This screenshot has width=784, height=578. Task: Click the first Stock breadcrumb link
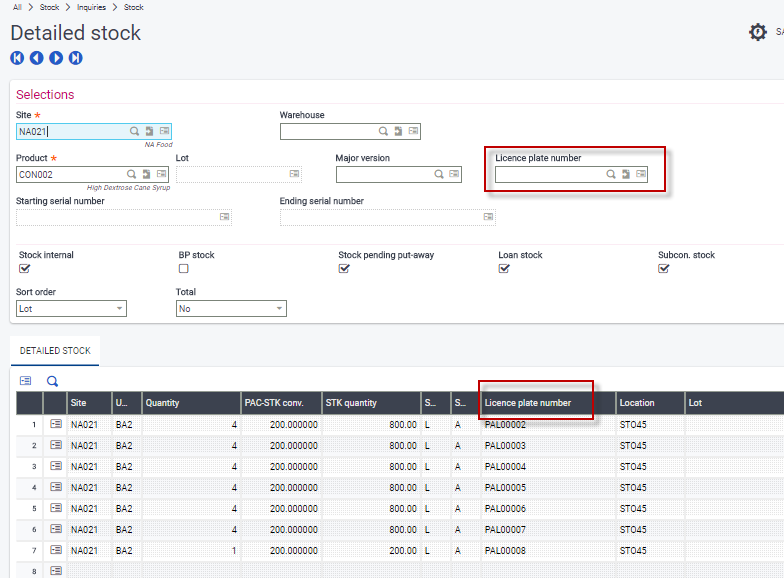[50, 7]
